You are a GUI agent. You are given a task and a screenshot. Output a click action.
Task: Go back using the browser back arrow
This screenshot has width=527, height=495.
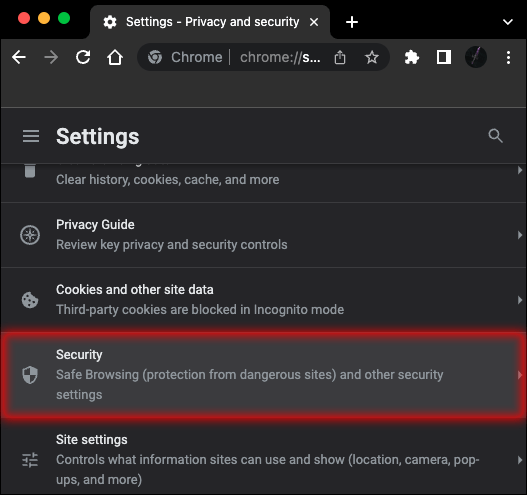(x=19, y=57)
